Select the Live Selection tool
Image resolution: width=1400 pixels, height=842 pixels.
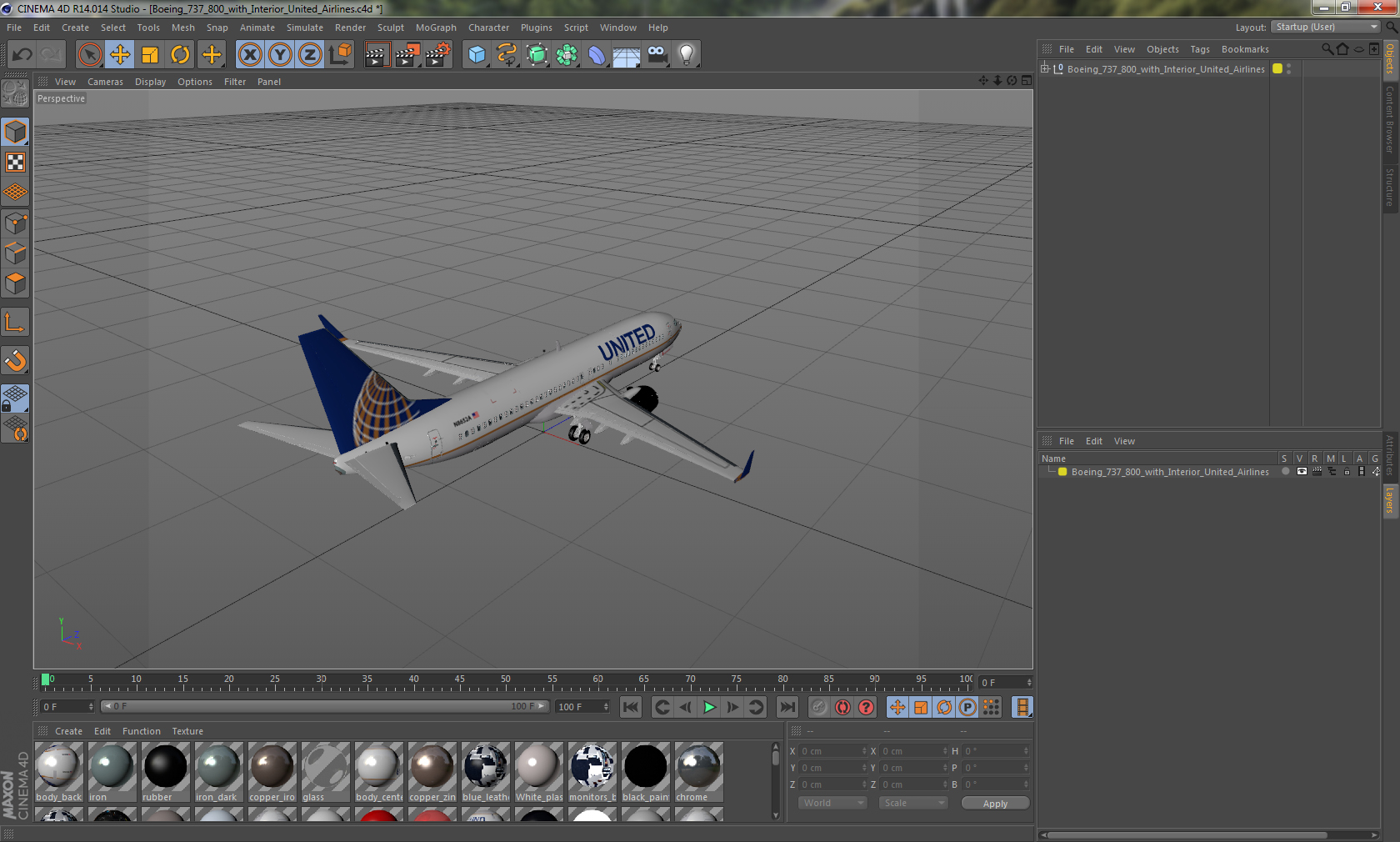point(89,55)
